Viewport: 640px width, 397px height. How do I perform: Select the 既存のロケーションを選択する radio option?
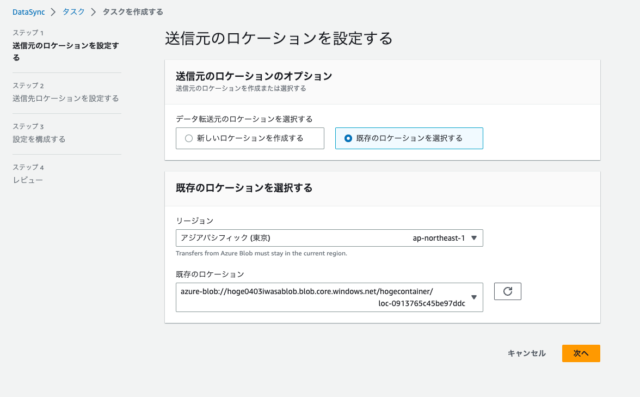click(x=409, y=138)
